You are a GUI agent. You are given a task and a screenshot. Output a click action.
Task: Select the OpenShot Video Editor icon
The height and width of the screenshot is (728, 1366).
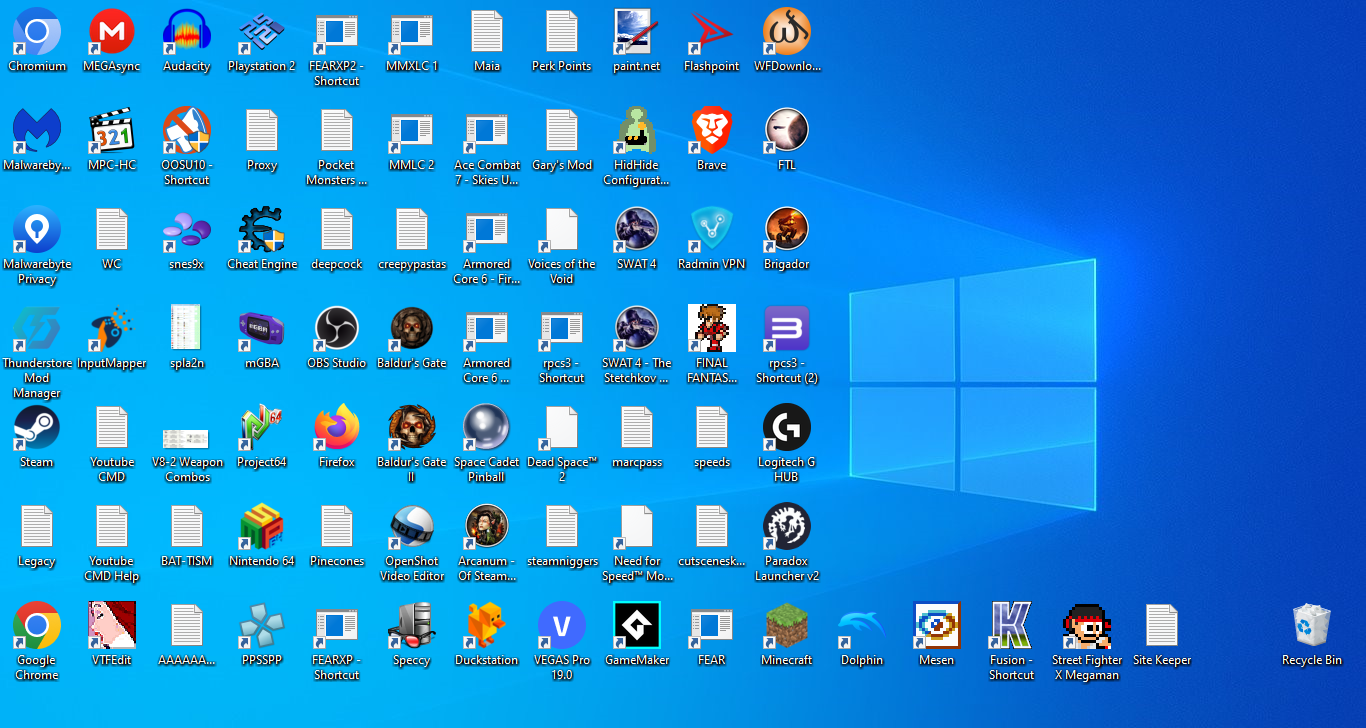(x=412, y=527)
